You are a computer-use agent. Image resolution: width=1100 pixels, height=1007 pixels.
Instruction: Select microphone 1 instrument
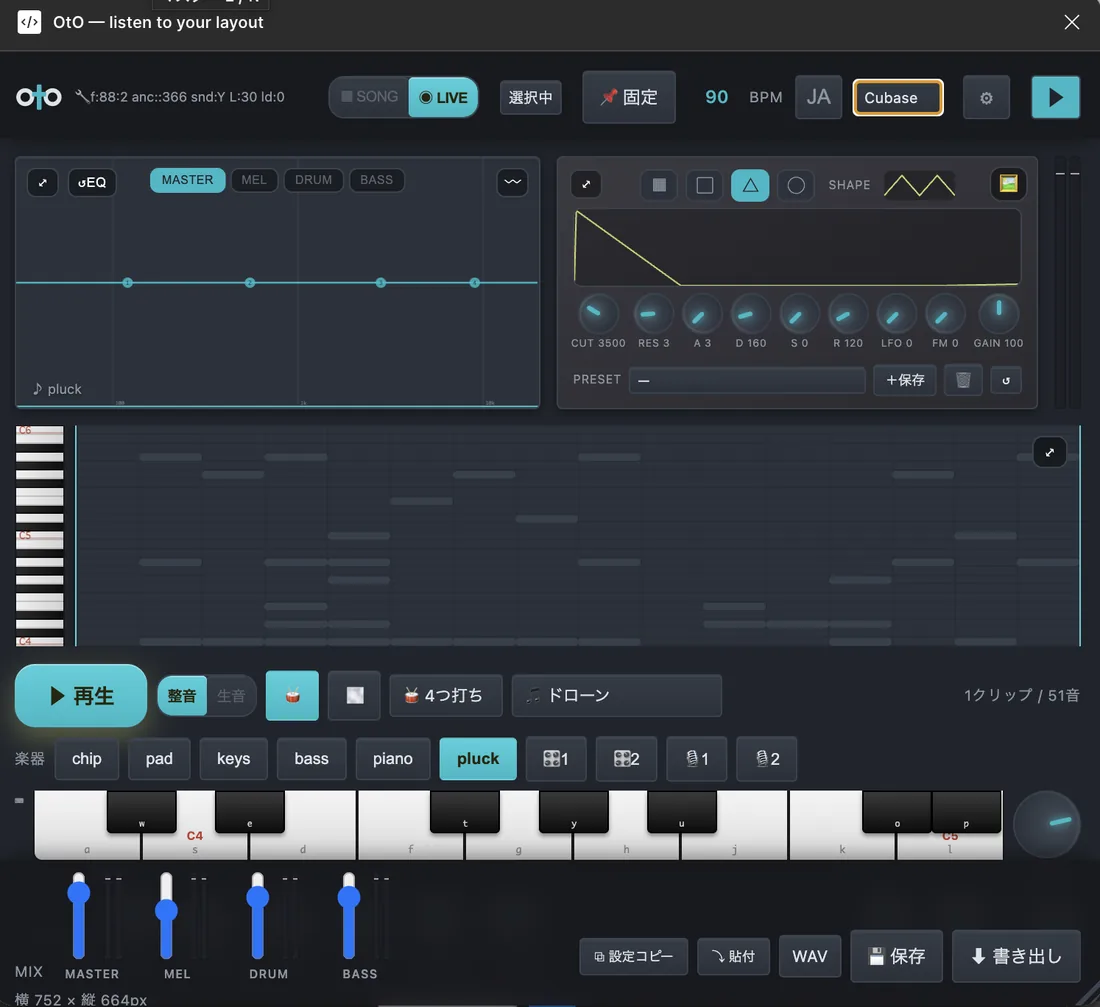pos(696,759)
